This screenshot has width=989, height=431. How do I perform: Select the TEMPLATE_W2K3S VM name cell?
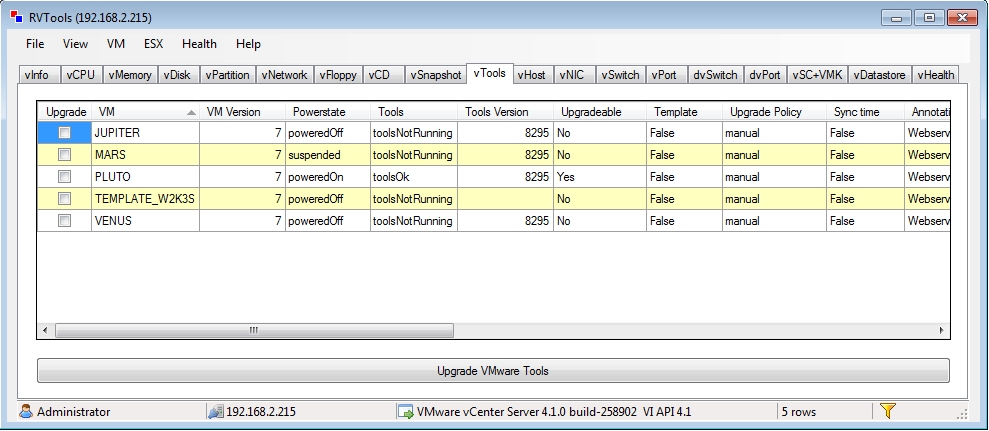(146, 199)
